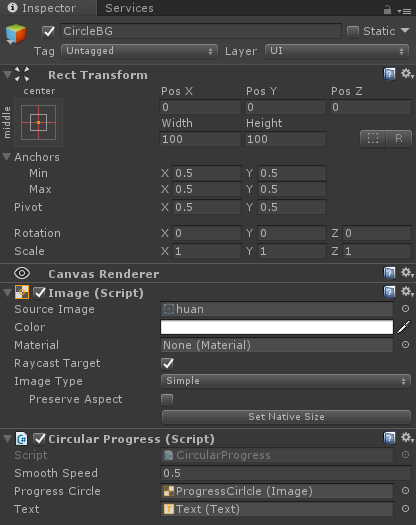This screenshot has height=525, width=416.
Task: Toggle blueprint mode in Rect Transform
Action: click(373, 138)
